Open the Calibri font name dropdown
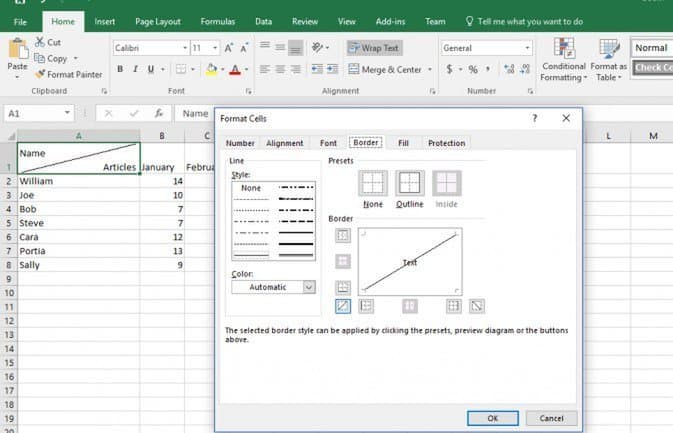673x433 pixels. [x=185, y=48]
